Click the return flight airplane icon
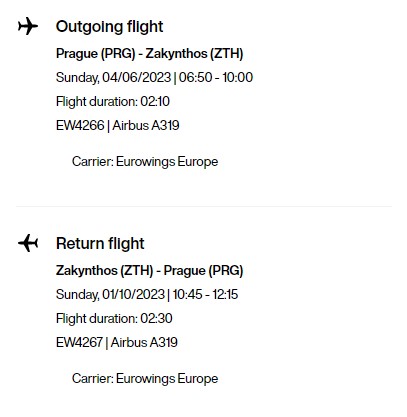 [x=28, y=243]
